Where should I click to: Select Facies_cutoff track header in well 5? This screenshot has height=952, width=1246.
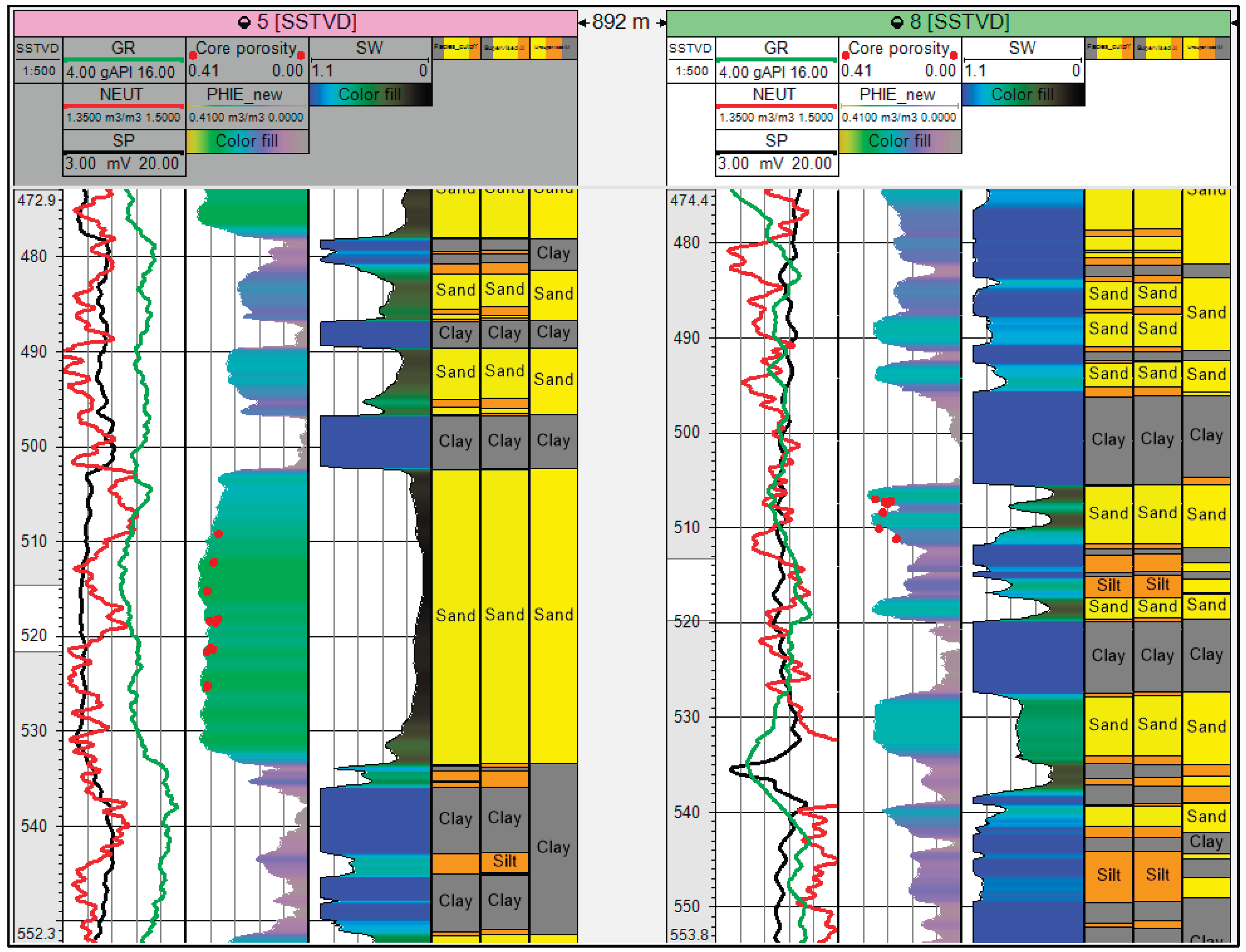457,48
